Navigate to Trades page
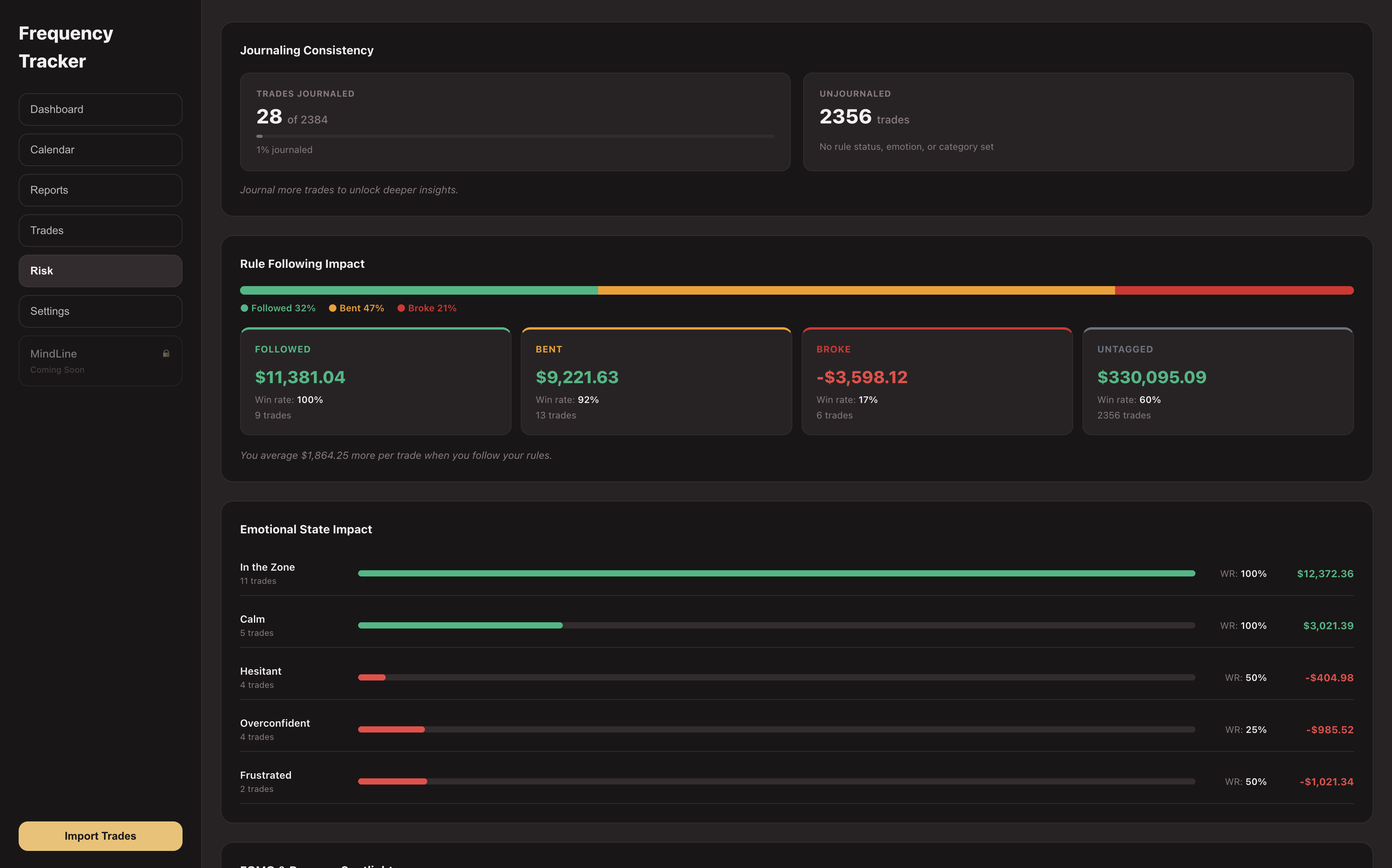1392x868 pixels. tap(101, 231)
